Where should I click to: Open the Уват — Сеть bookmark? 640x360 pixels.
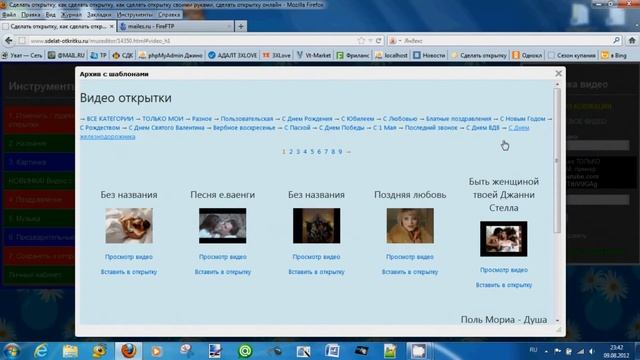click(x=22, y=55)
